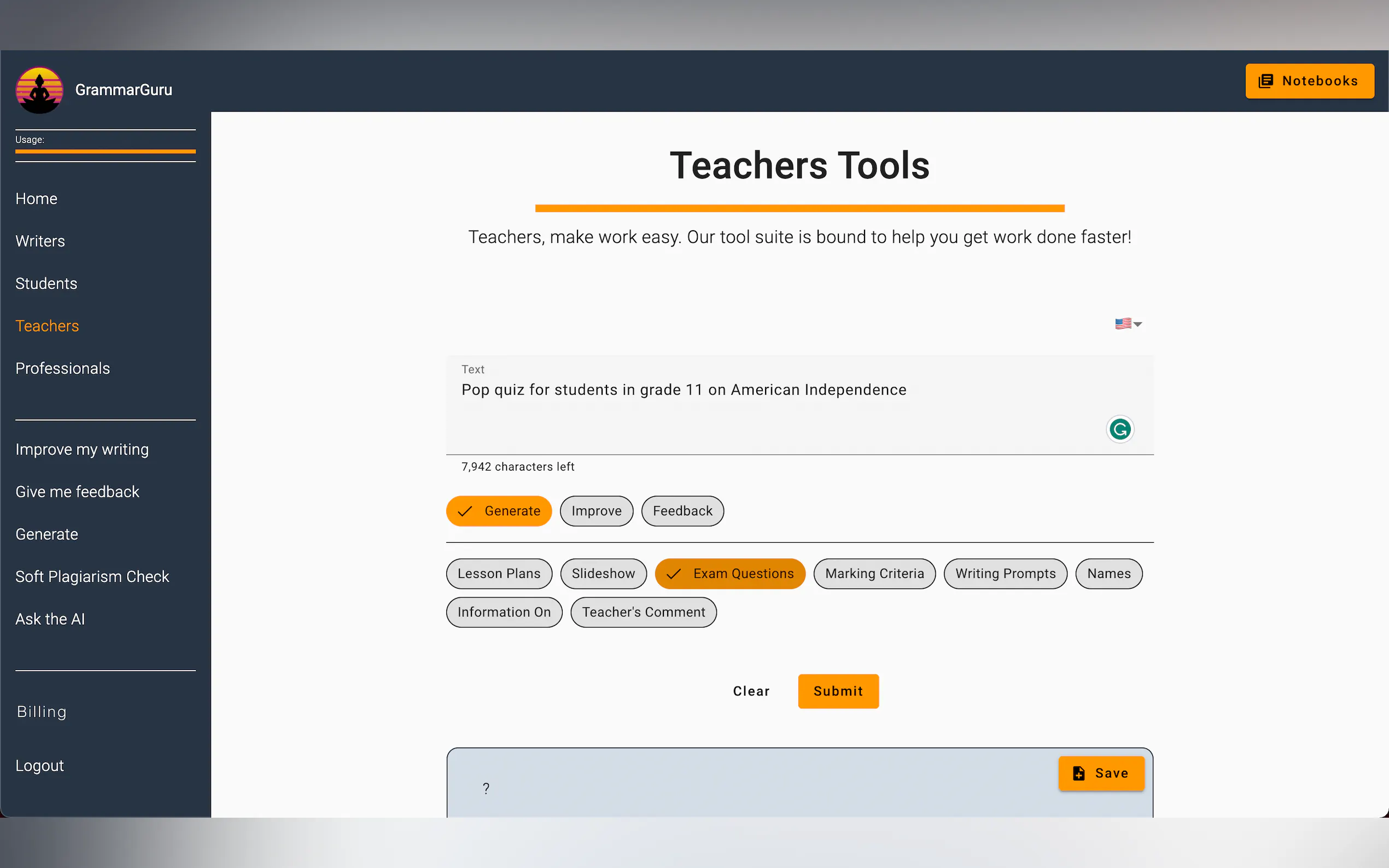Click checkmark on Exam Questions chip
Image resolution: width=1389 pixels, height=868 pixels.
pos(674,573)
